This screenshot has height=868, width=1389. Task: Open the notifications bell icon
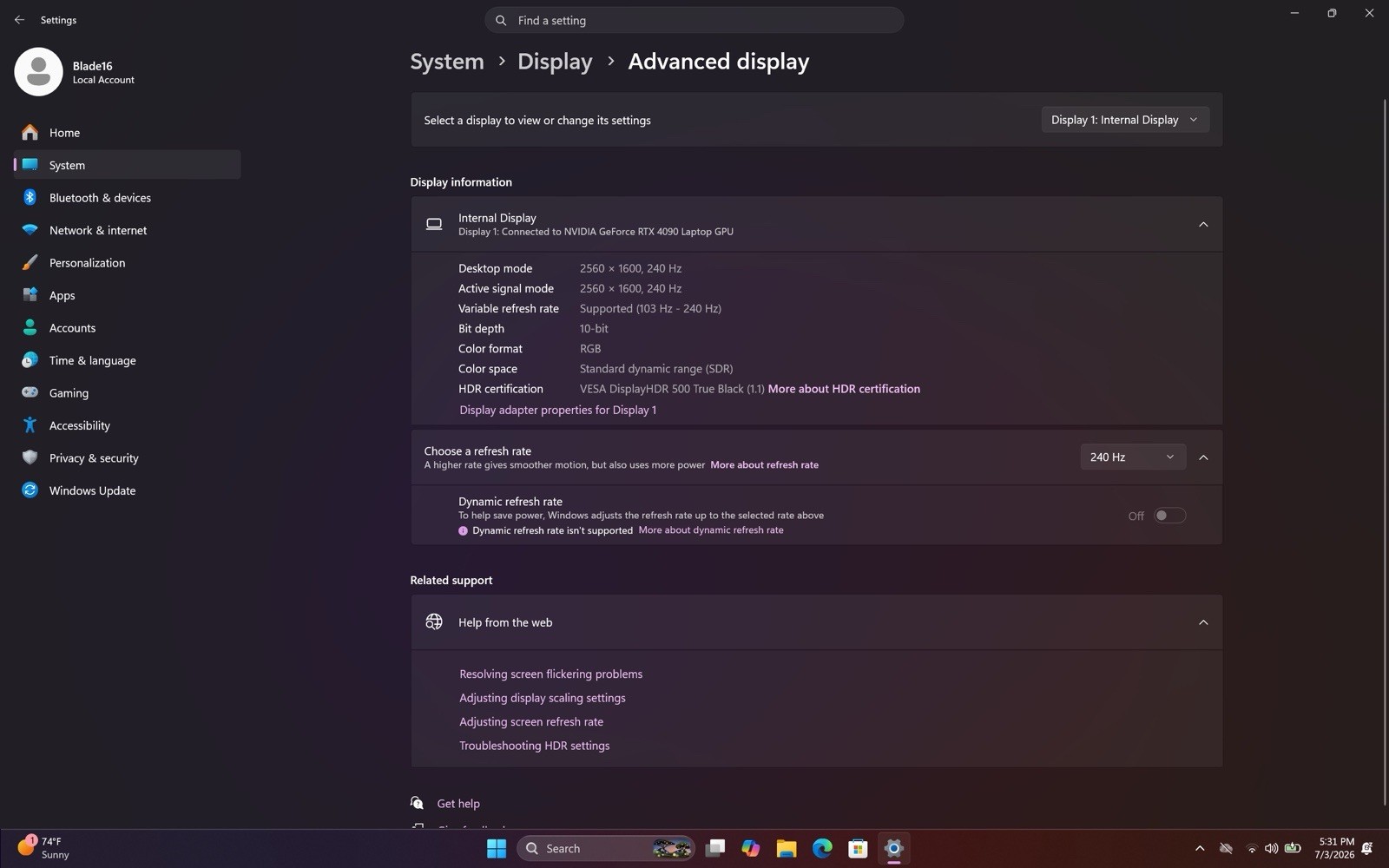point(1367,848)
